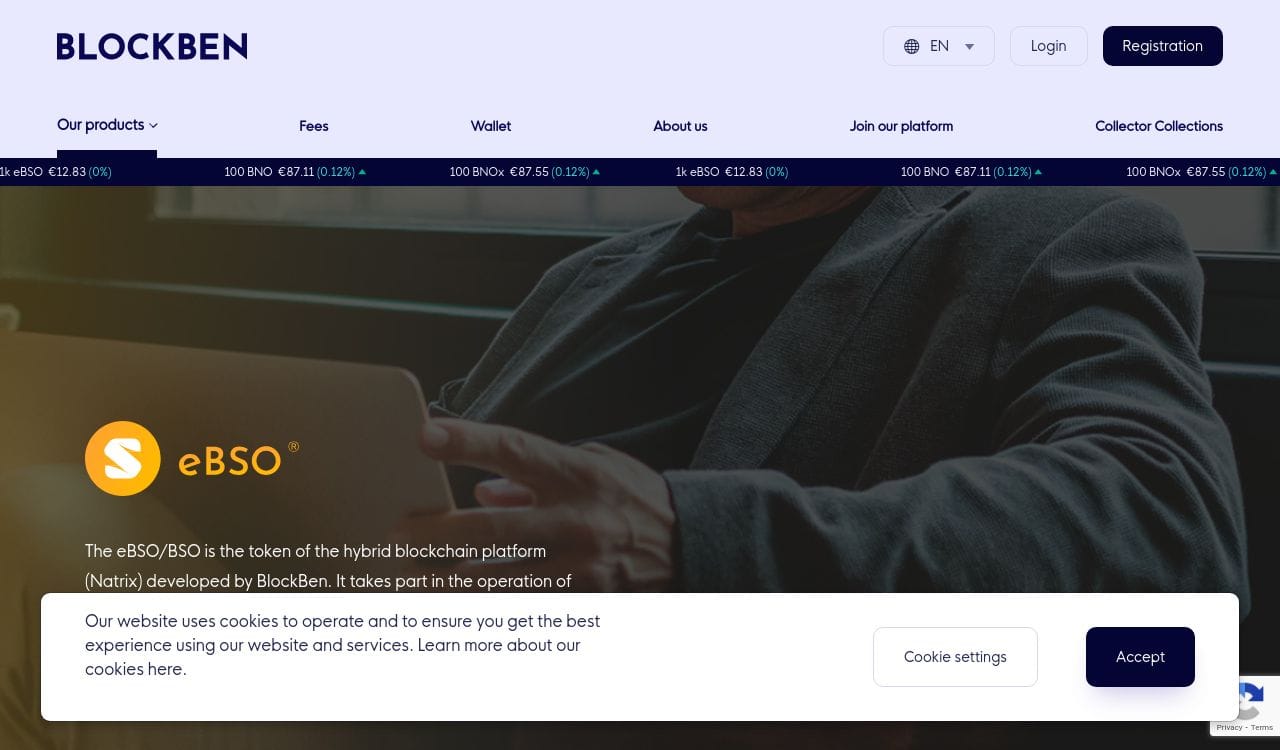Click the orange eBSO coin logo
The height and width of the screenshot is (750, 1280).
123,458
